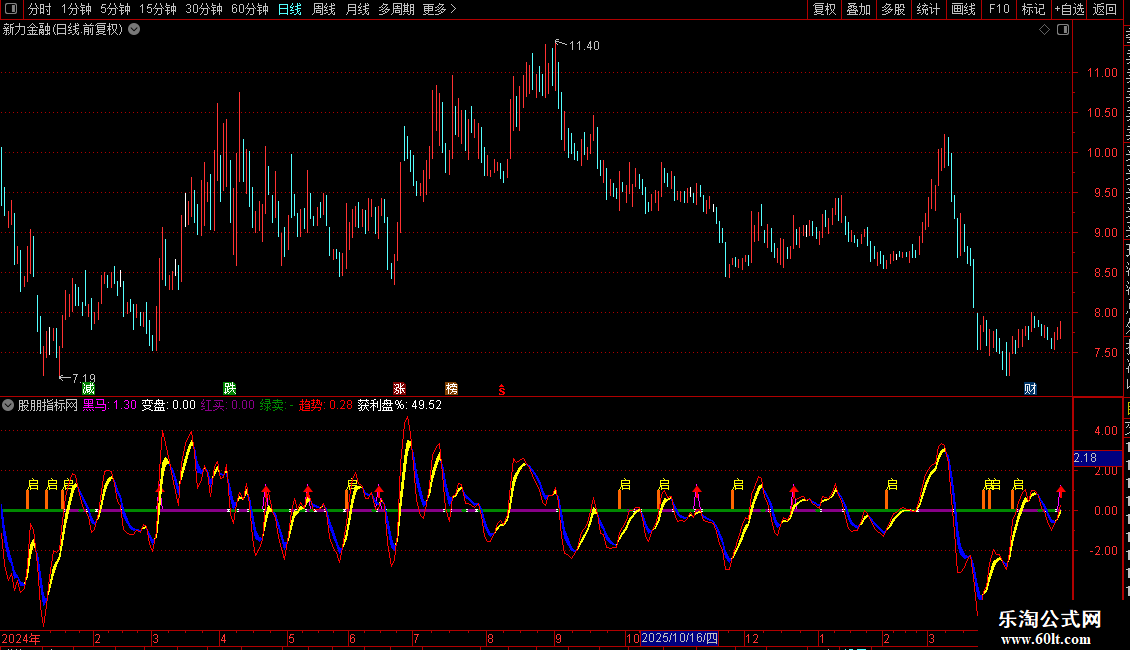Click the 股朋指标网 indicator name

(48, 405)
